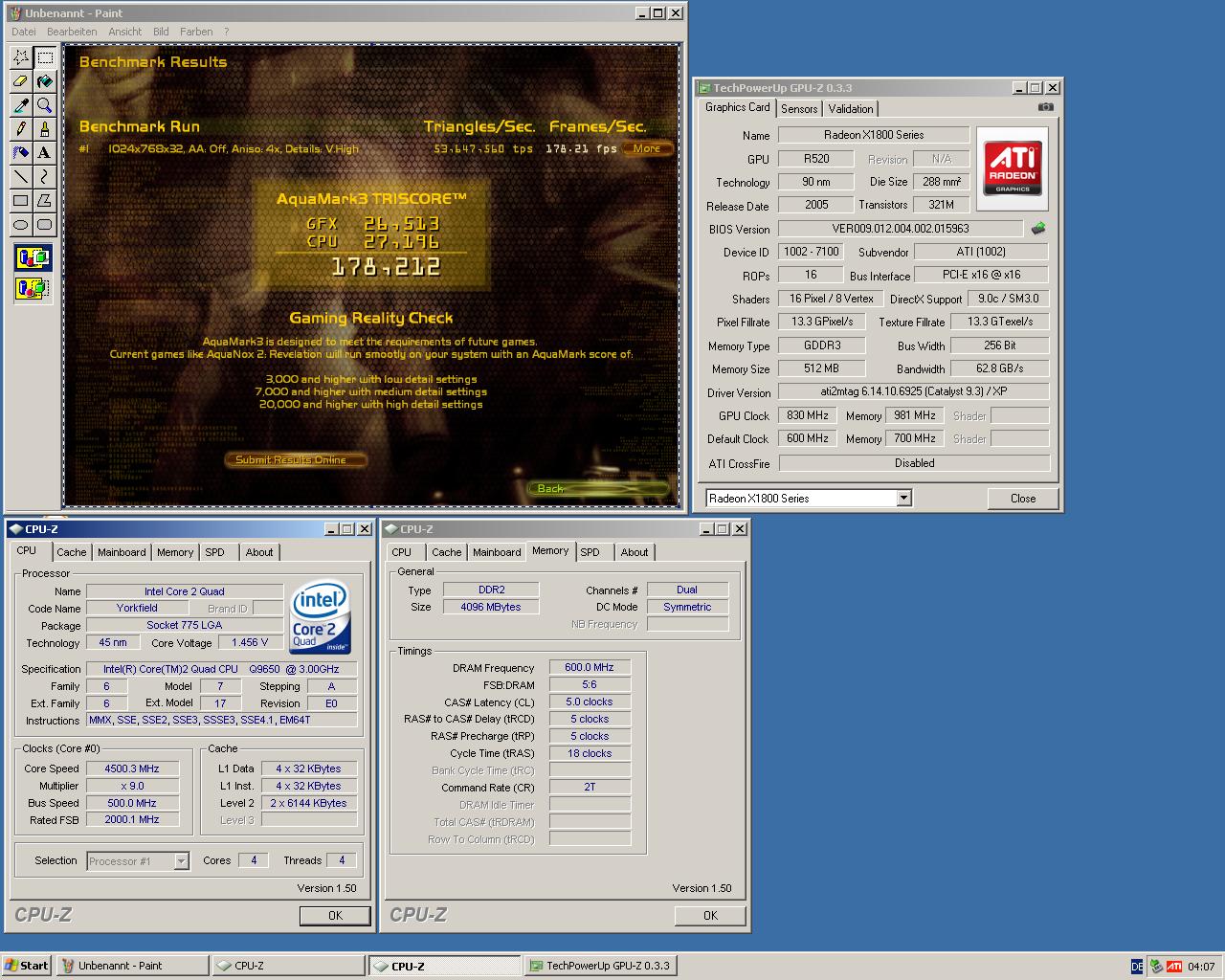Open the Datei menu in Paint

pos(24,32)
